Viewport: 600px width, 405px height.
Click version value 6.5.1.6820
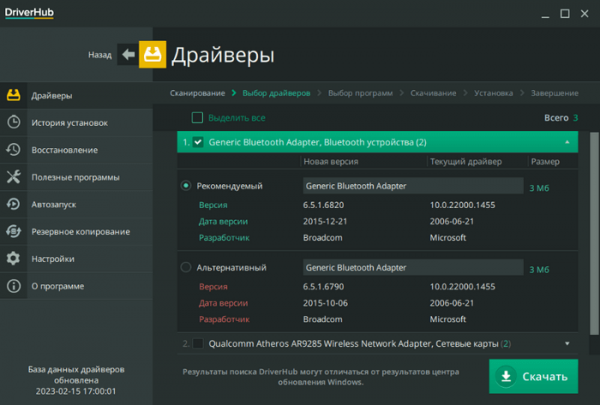tap(323, 205)
